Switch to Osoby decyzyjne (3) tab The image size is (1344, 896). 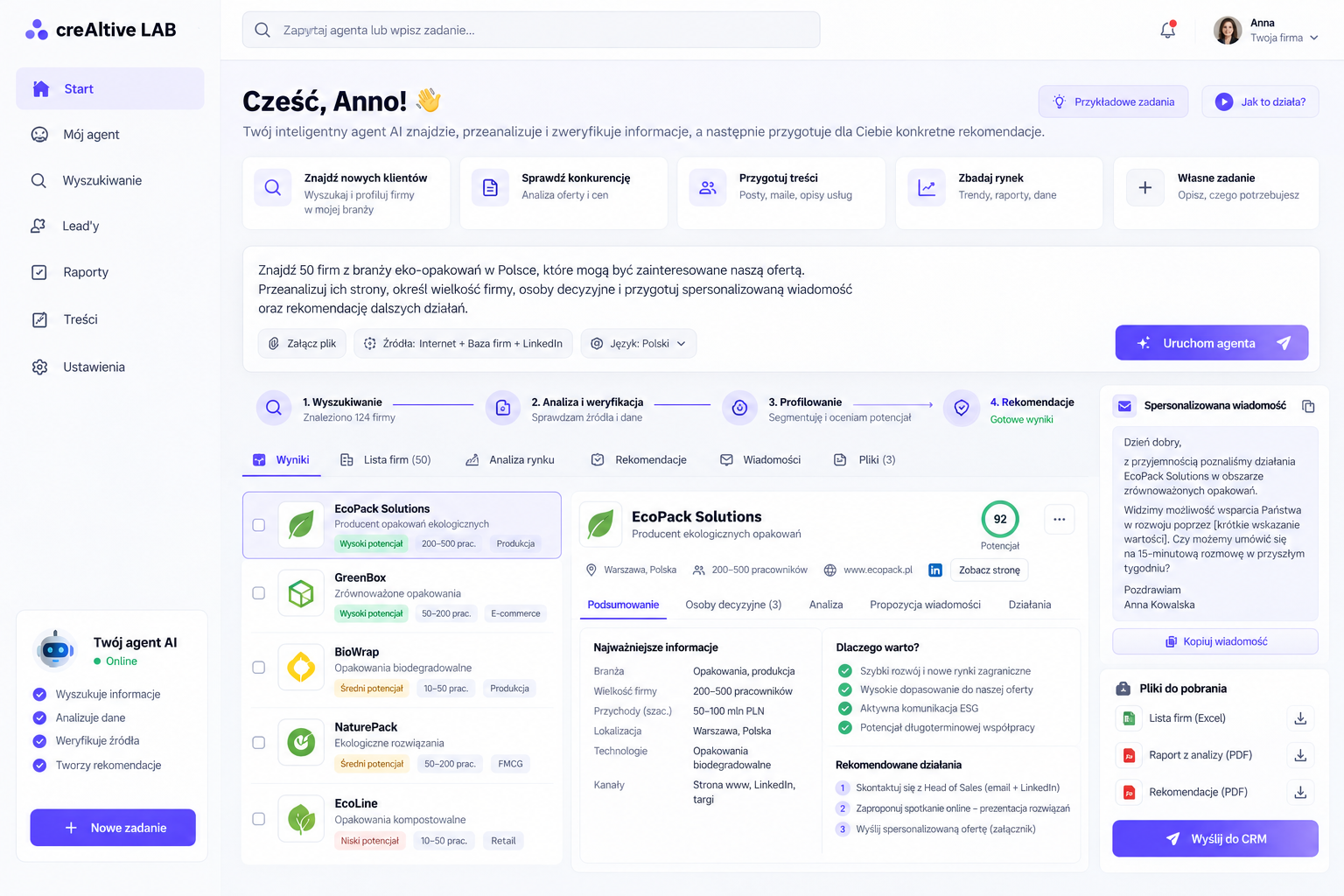[733, 605]
